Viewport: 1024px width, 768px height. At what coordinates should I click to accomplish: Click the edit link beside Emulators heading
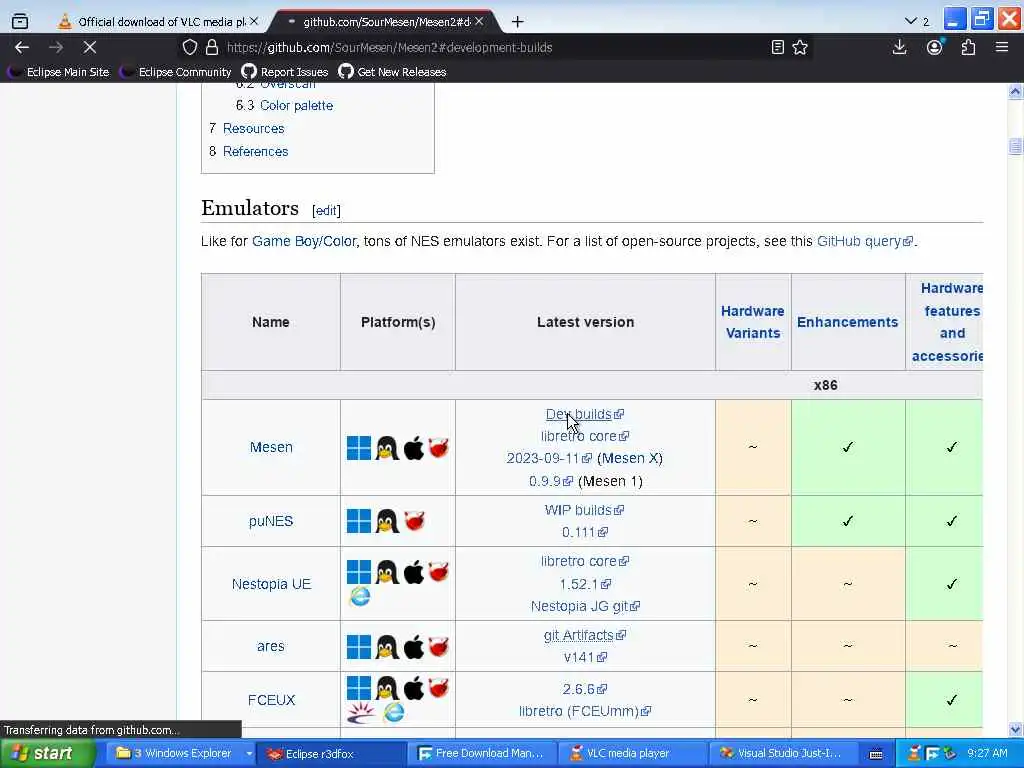326,210
